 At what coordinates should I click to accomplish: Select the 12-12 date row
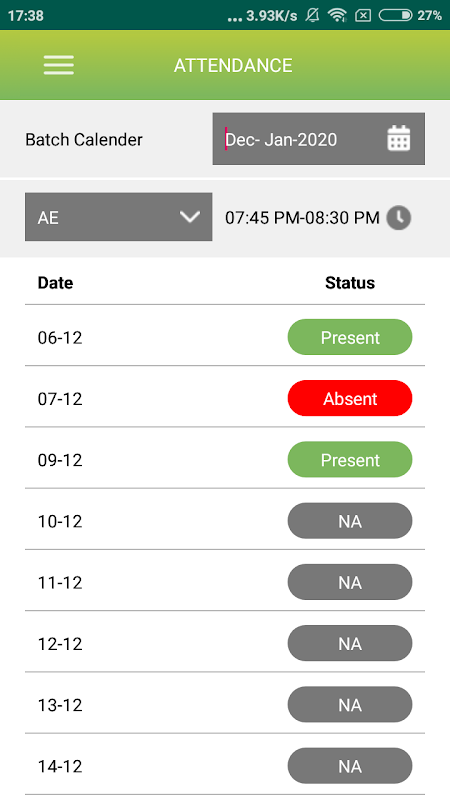(x=224, y=643)
